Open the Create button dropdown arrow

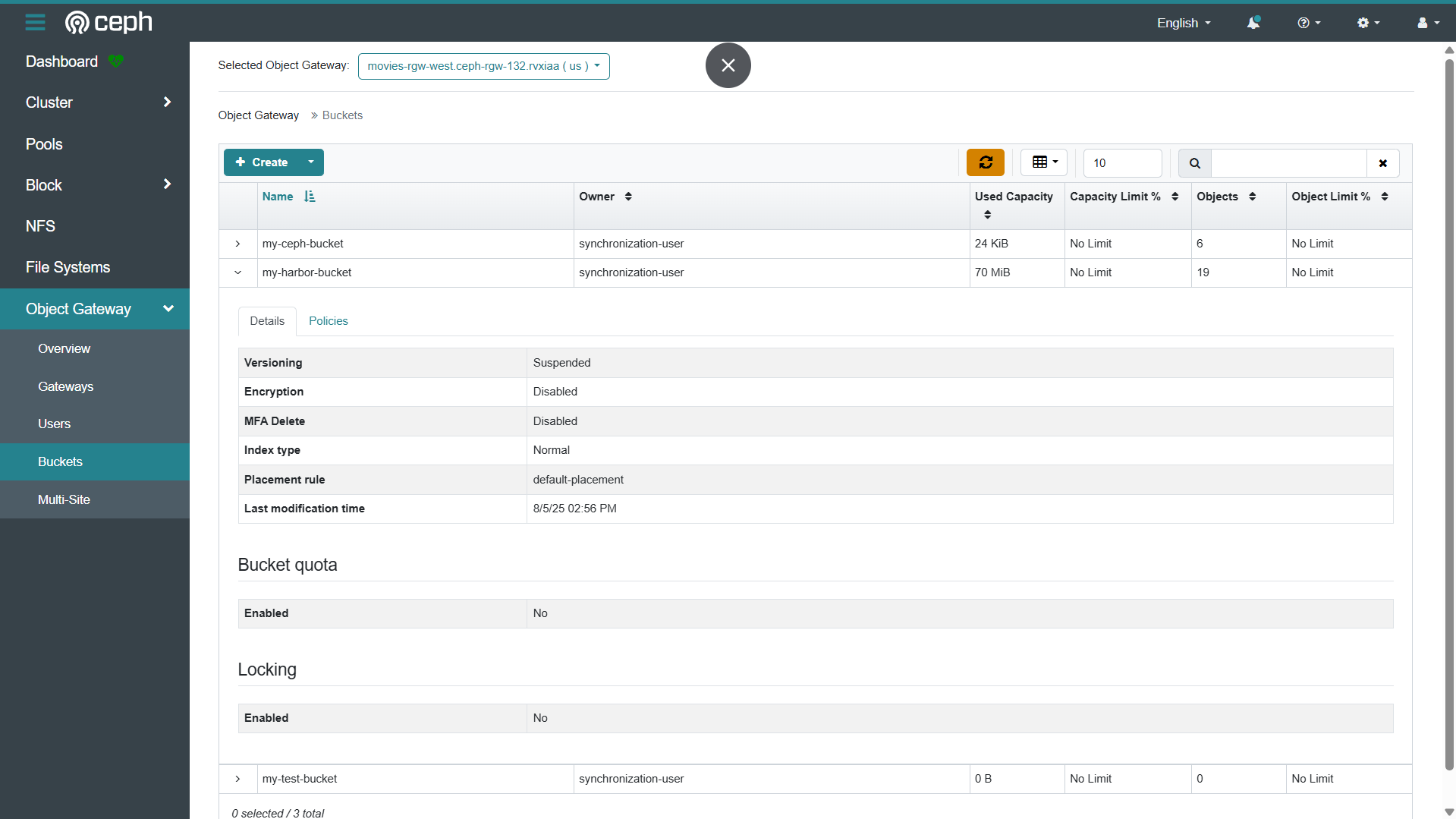(311, 162)
